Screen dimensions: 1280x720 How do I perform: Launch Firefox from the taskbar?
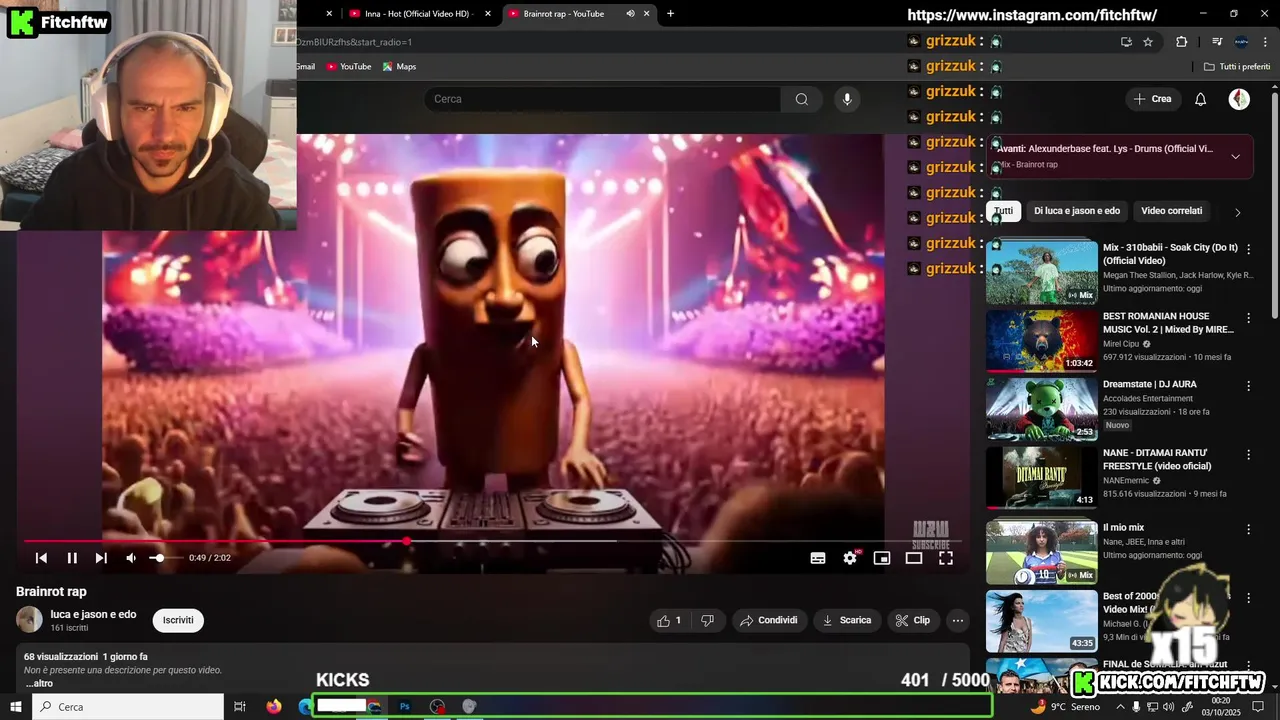(x=274, y=707)
